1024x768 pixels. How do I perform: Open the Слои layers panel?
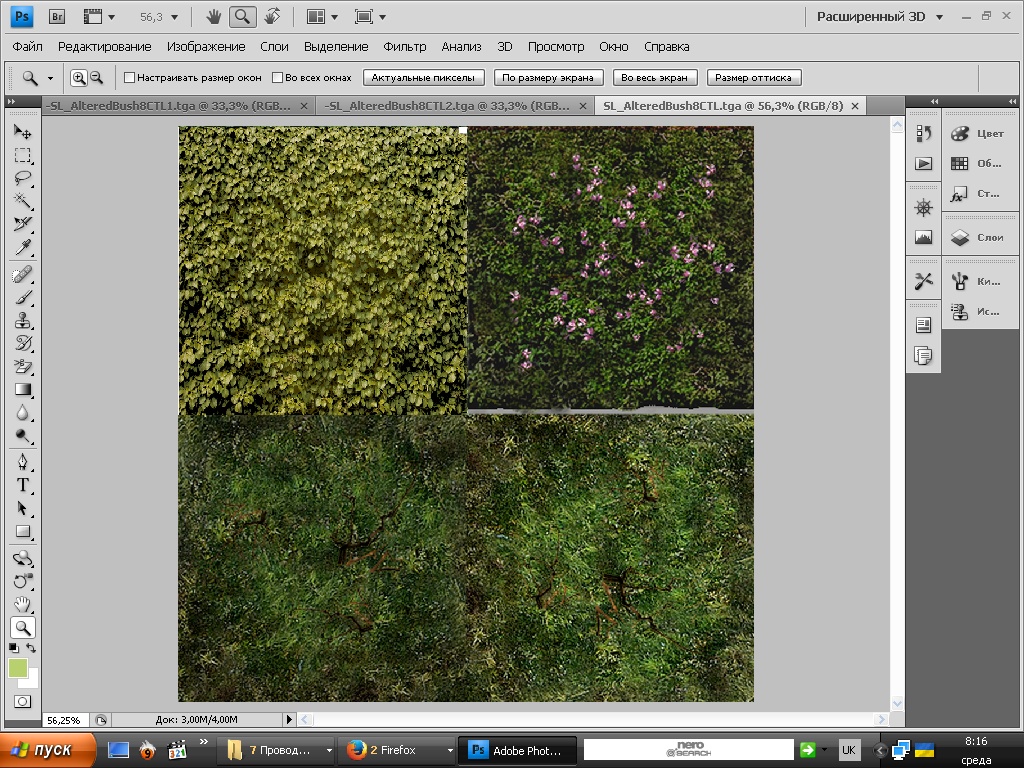coord(979,237)
